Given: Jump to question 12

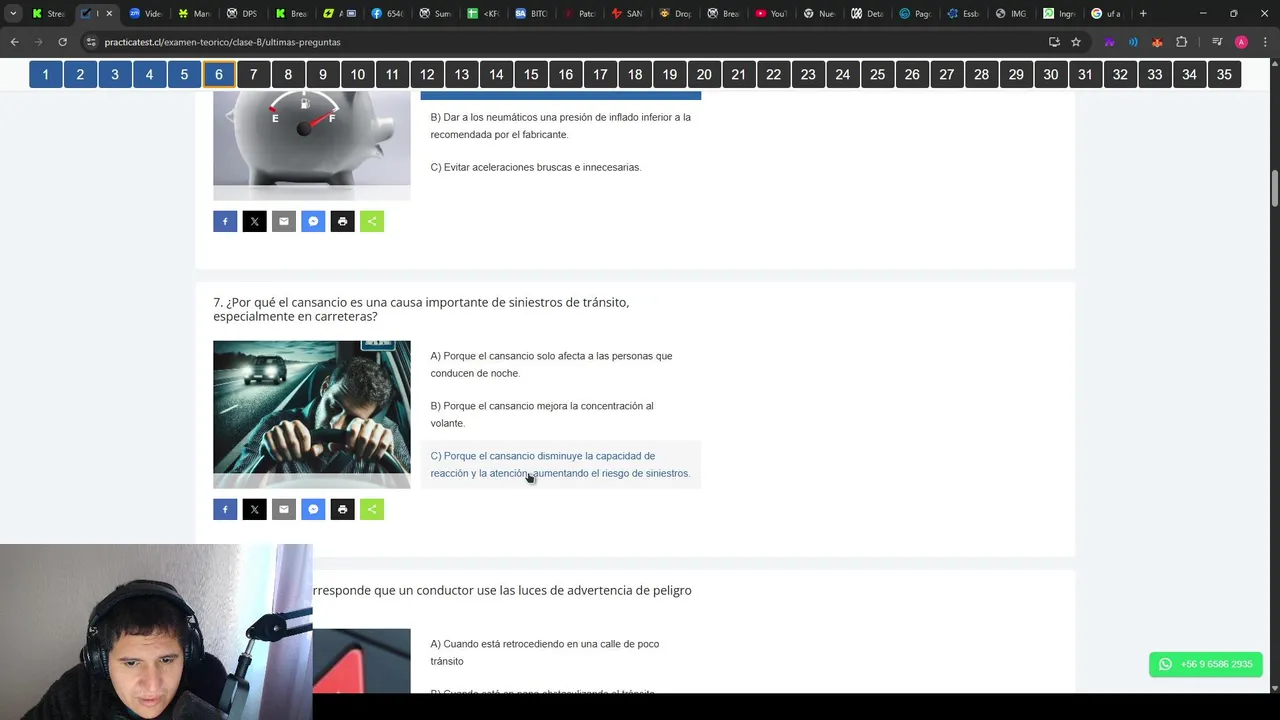Looking at the screenshot, I should click(x=427, y=74).
